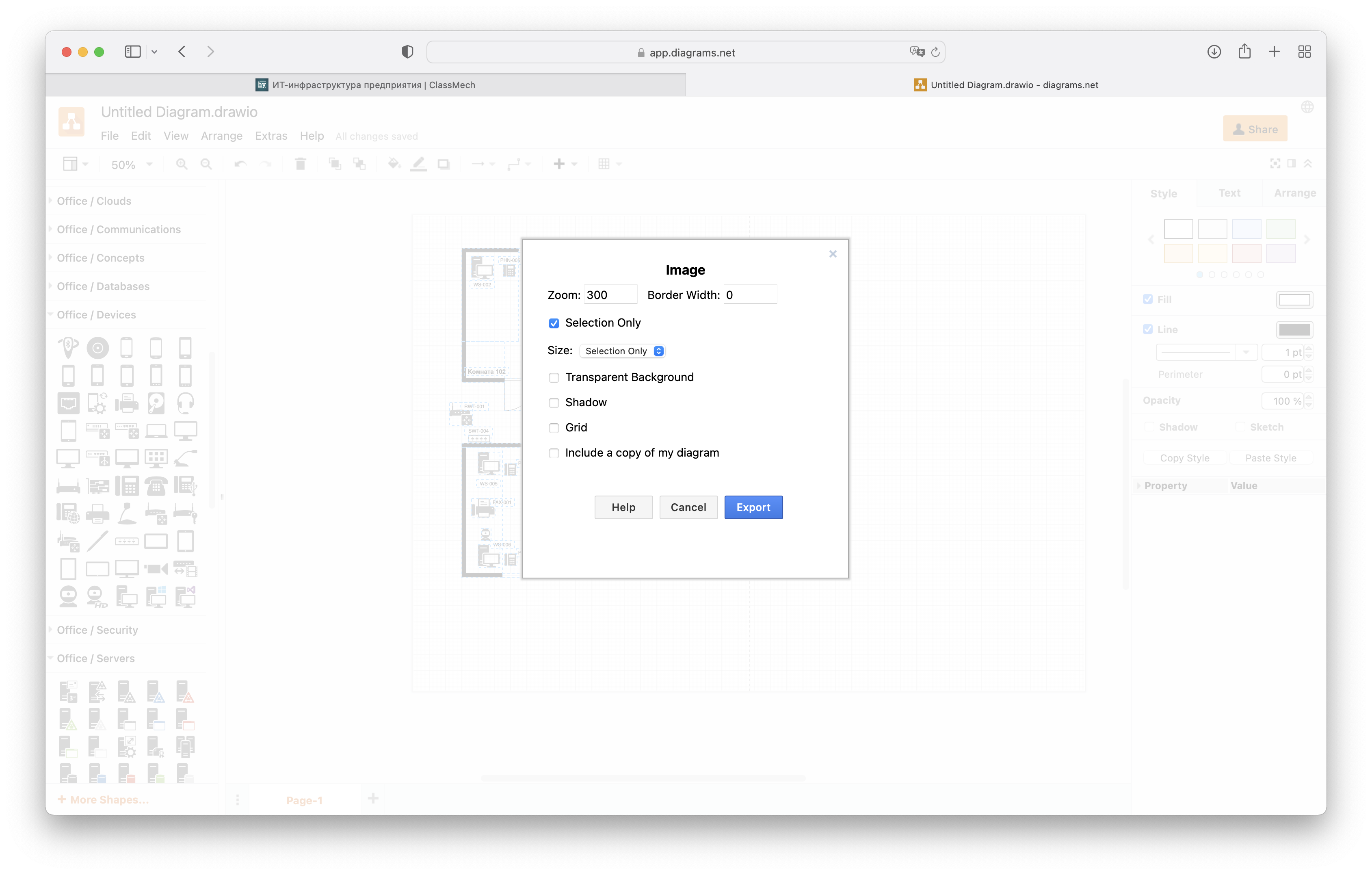Click the Help button in dialog
The image size is (1372, 875).
(x=623, y=507)
